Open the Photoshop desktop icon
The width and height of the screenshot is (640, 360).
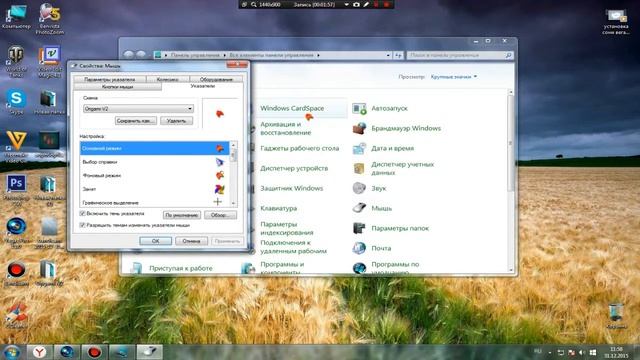(16, 190)
